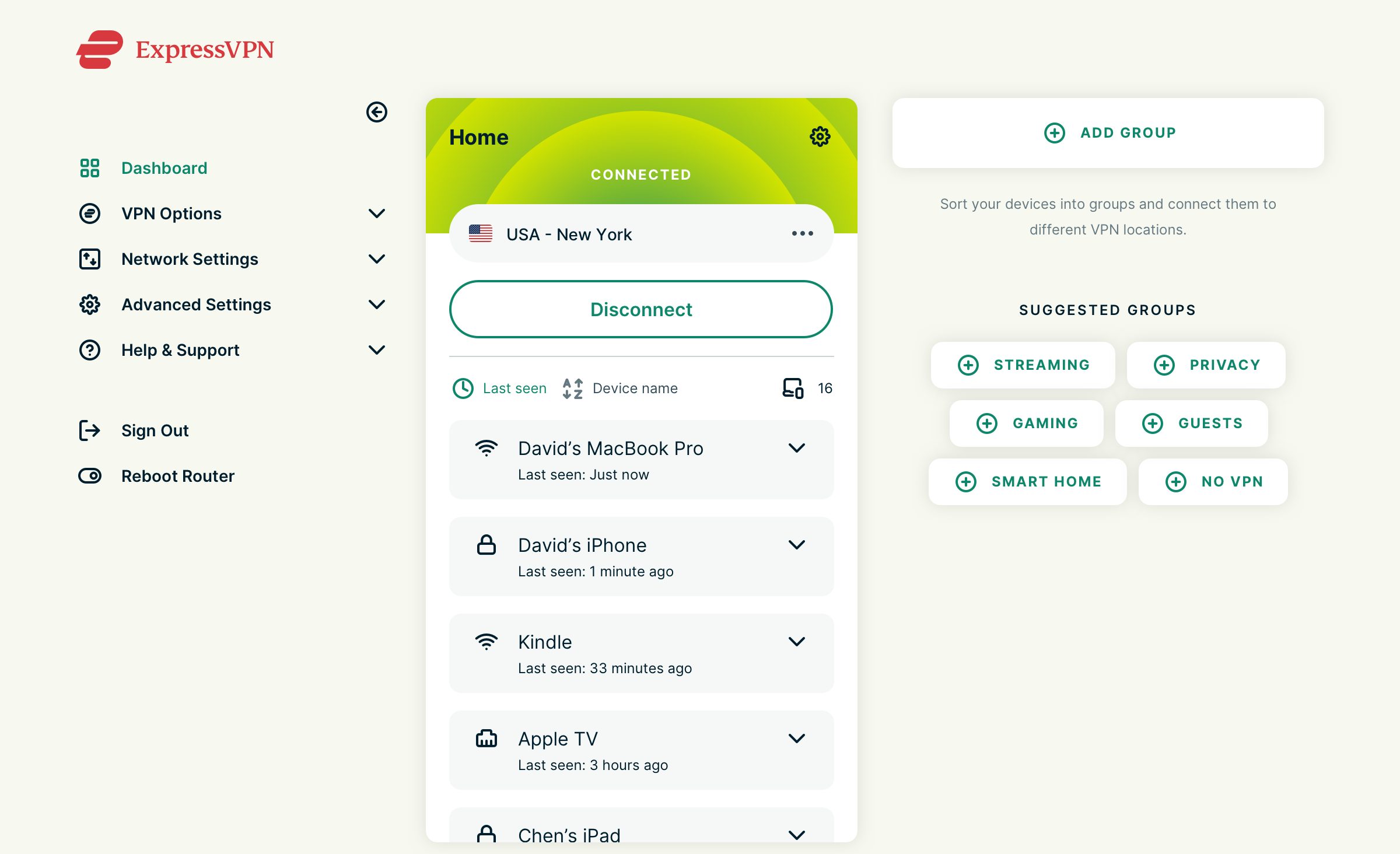Expand the Kindle device entry

[797, 642]
